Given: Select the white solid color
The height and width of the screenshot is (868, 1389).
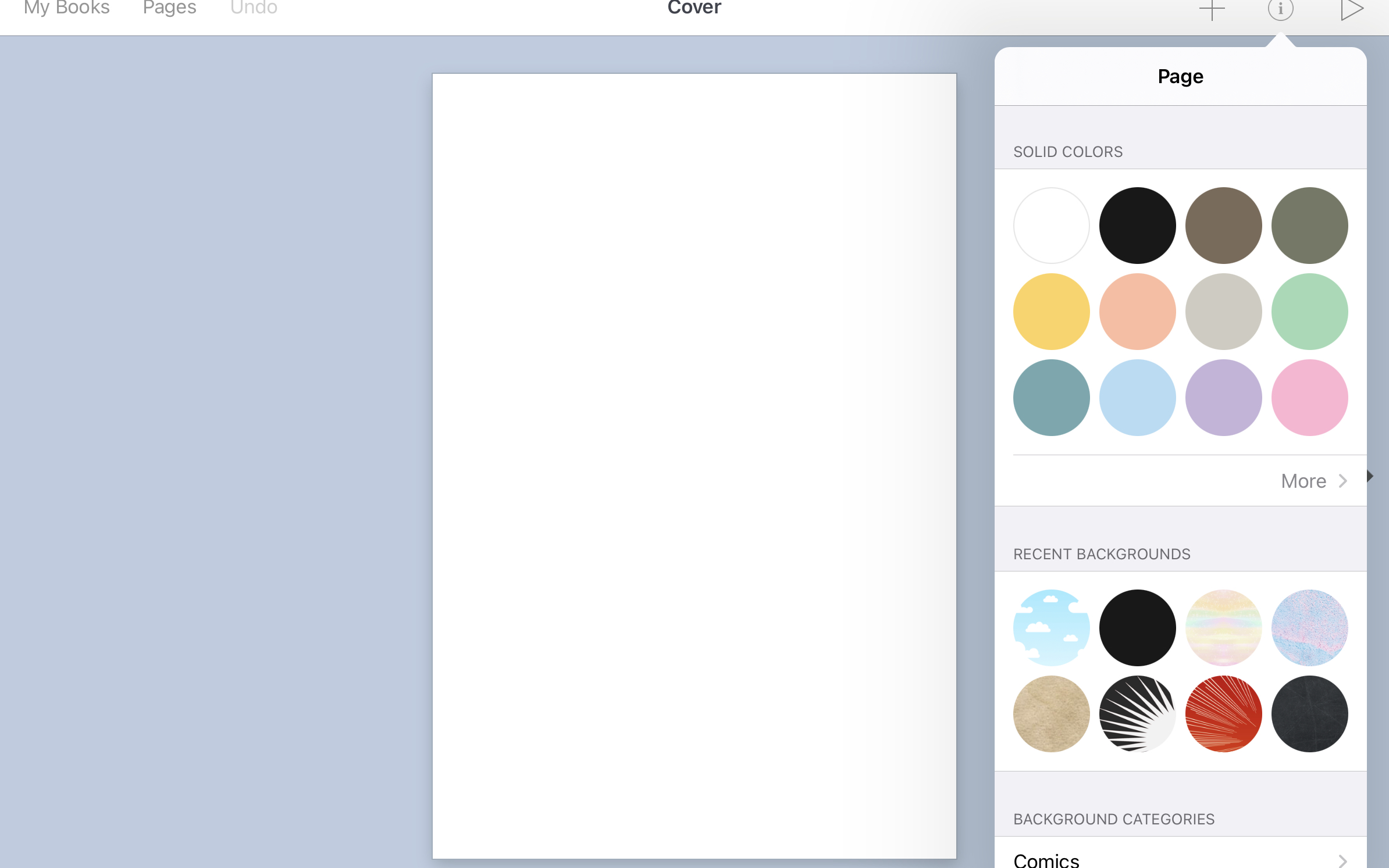Looking at the screenshot, I should point(1051,226).
